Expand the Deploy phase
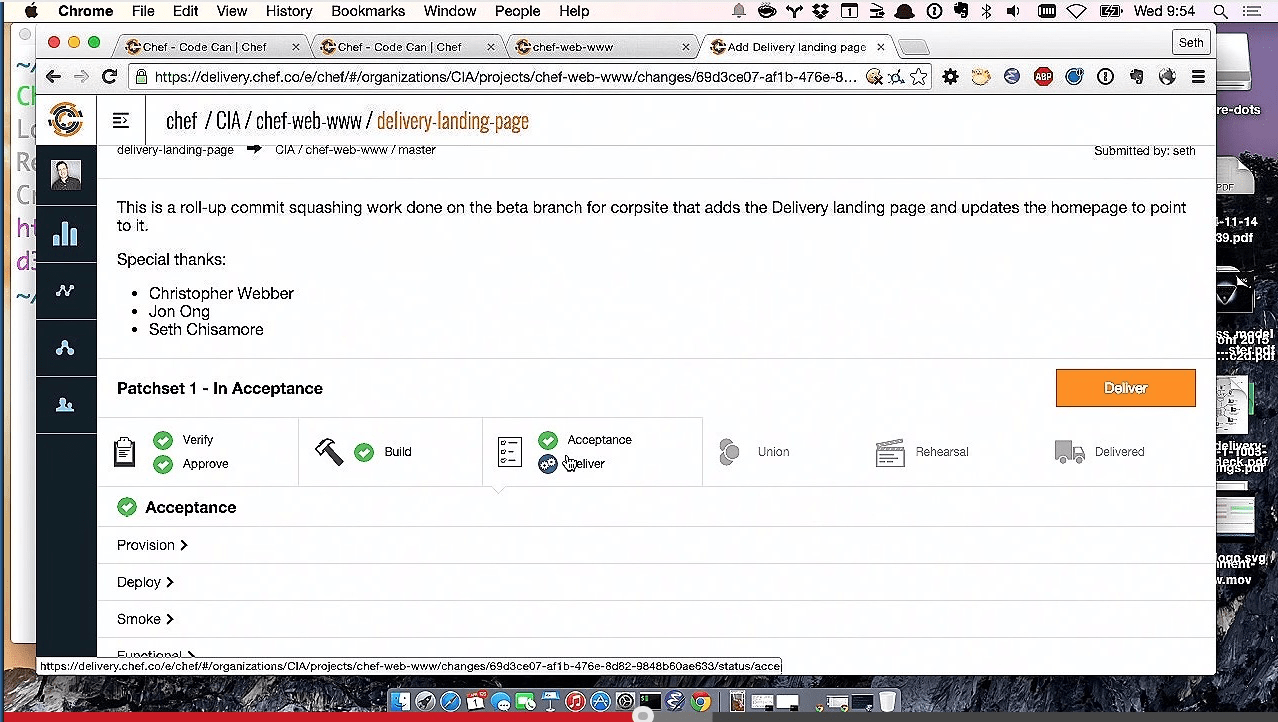This screenshot has width=1278, height=722. click(x=145, y=582)
